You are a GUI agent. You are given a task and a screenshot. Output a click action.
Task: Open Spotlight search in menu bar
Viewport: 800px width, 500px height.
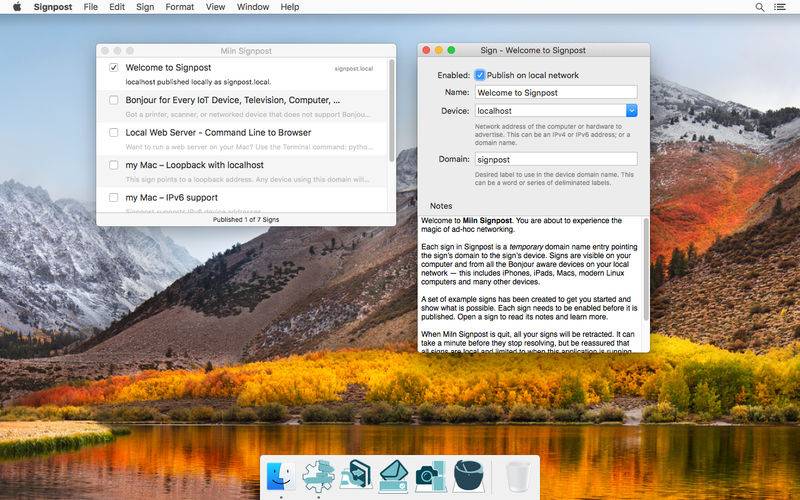[x=760, y=7]
